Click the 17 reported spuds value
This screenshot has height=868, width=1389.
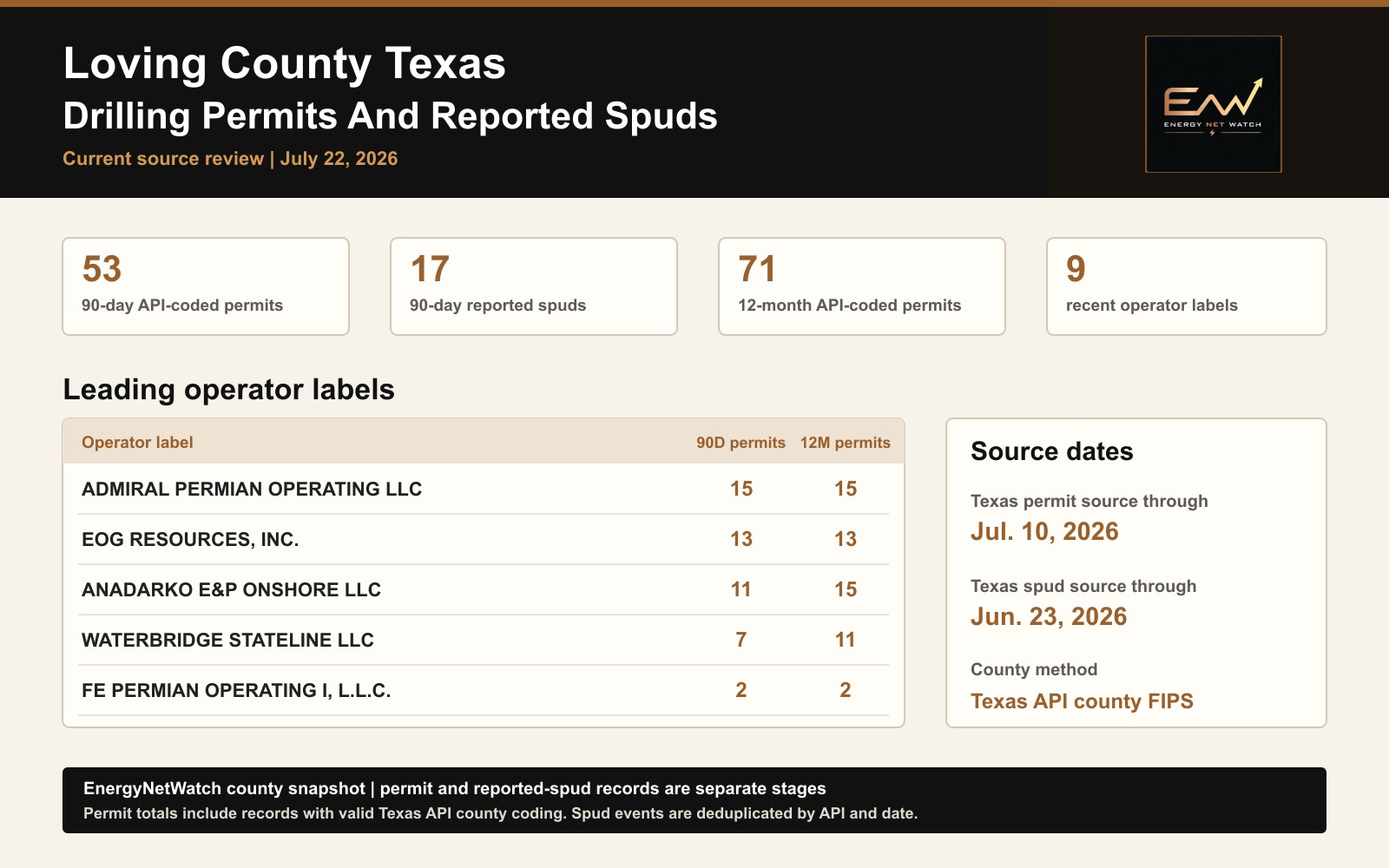coord(430,269)
